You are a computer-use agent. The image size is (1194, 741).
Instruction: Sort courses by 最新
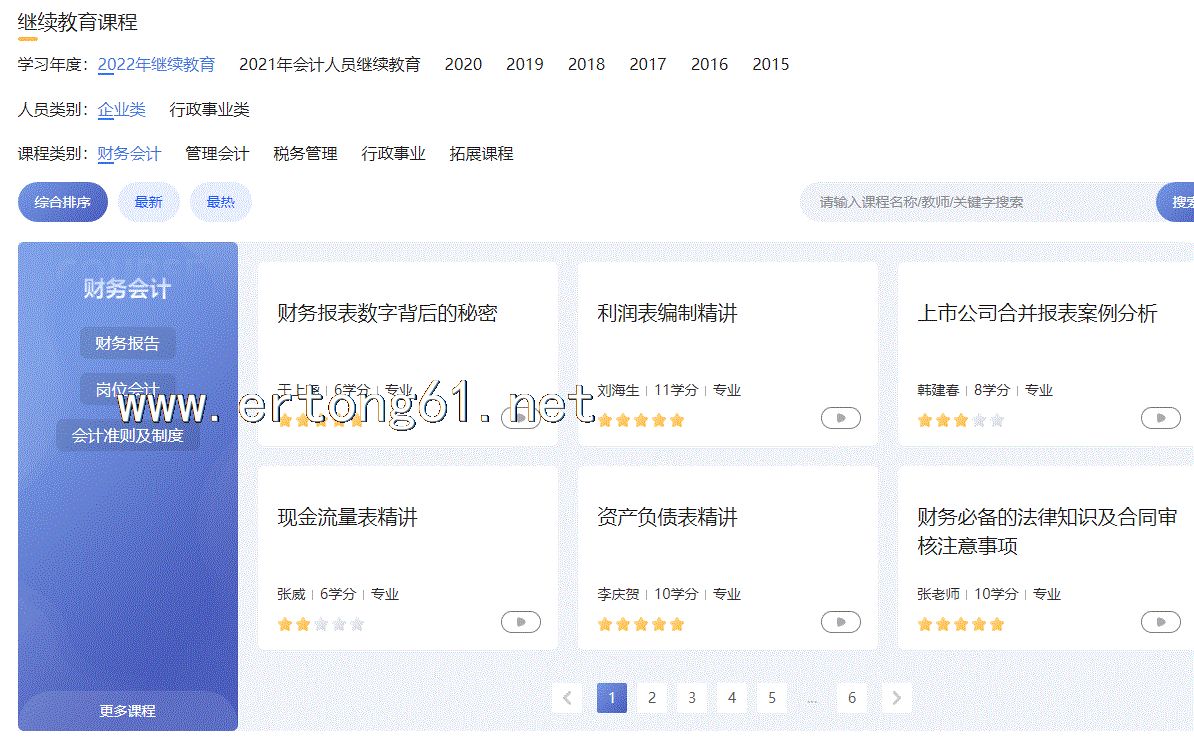[x=148, y=202]
